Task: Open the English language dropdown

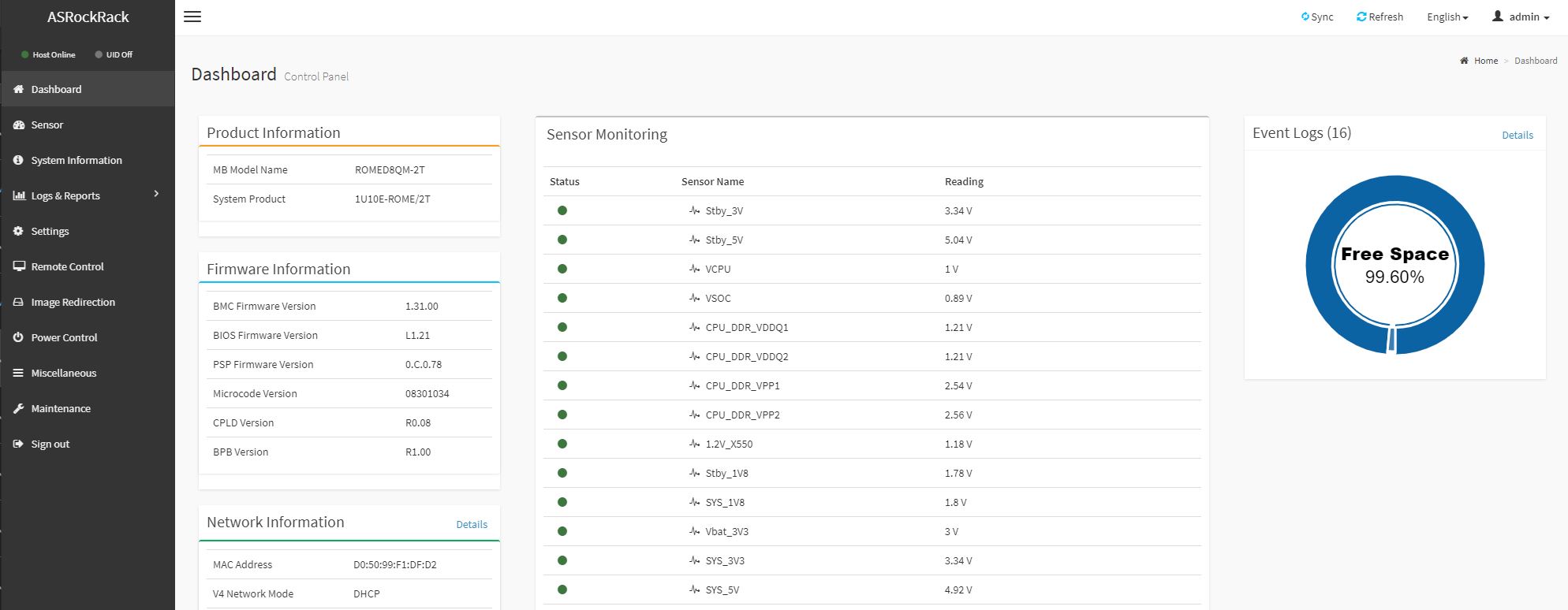Action: tap(1447, 17)
